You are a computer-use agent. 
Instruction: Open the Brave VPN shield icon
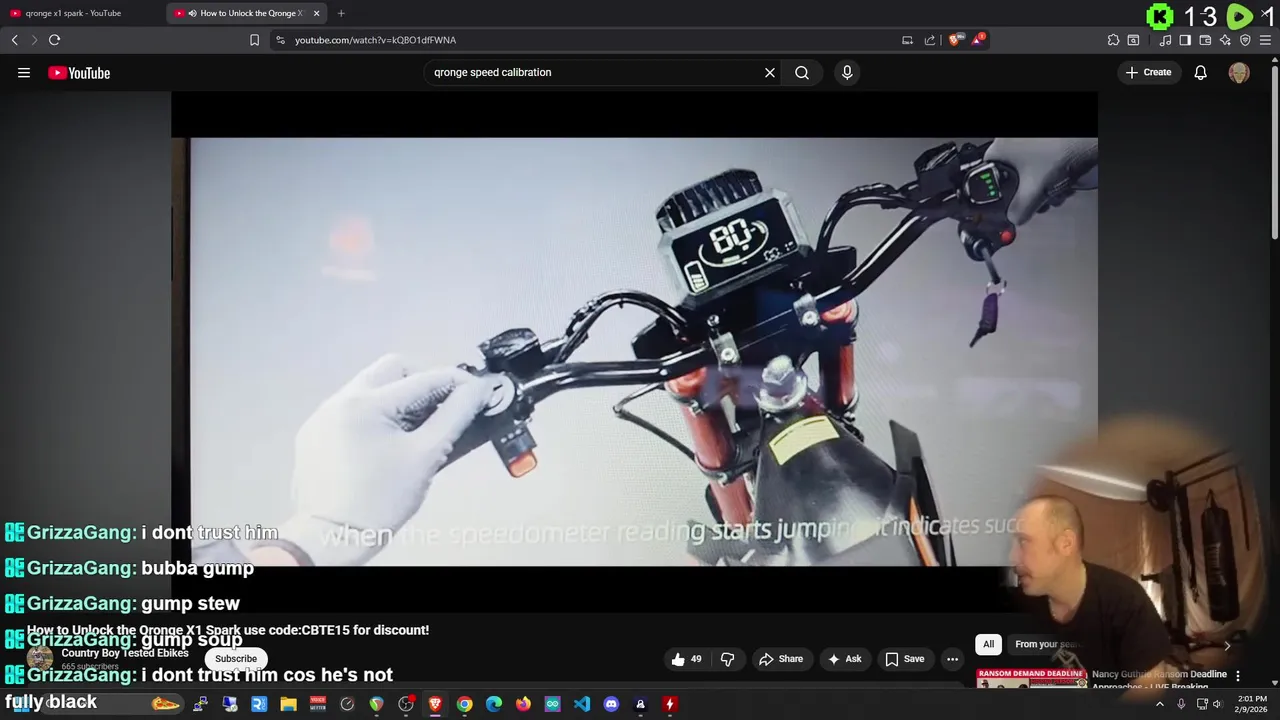pos(1245,40)
